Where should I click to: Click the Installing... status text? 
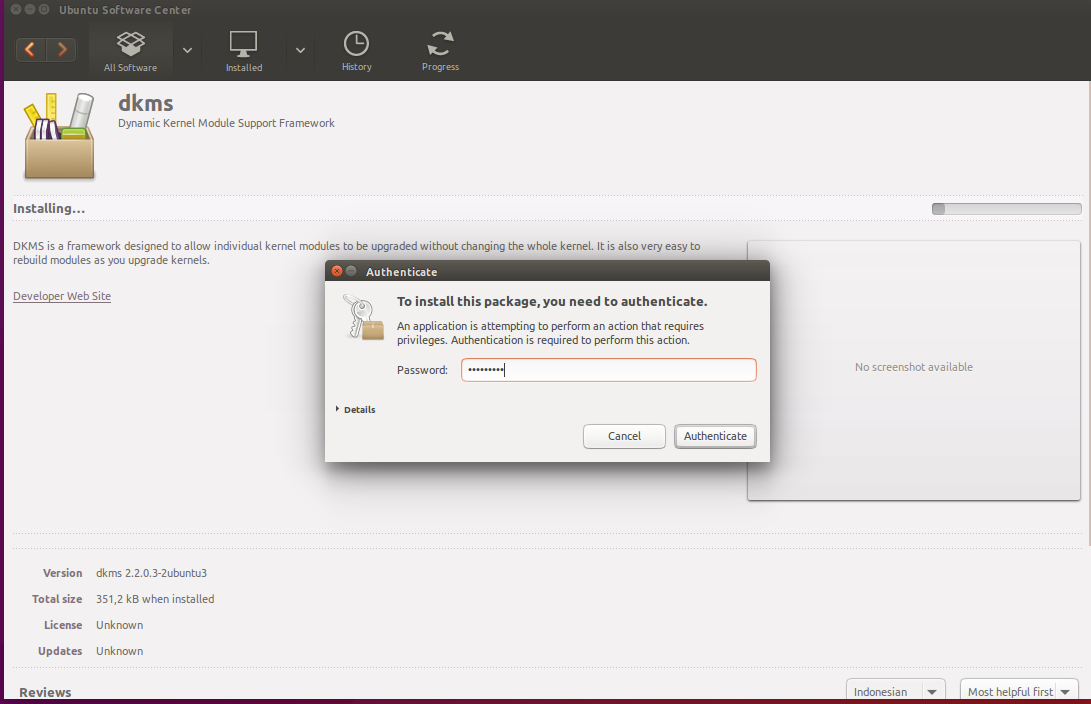49,209
